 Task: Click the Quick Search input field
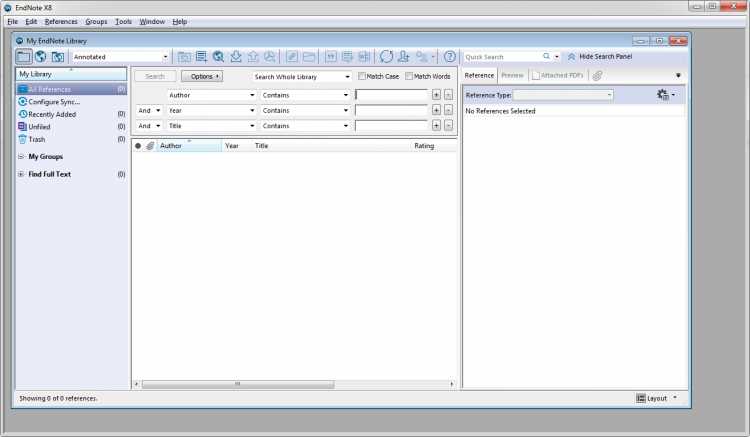(x=503, y=56)
